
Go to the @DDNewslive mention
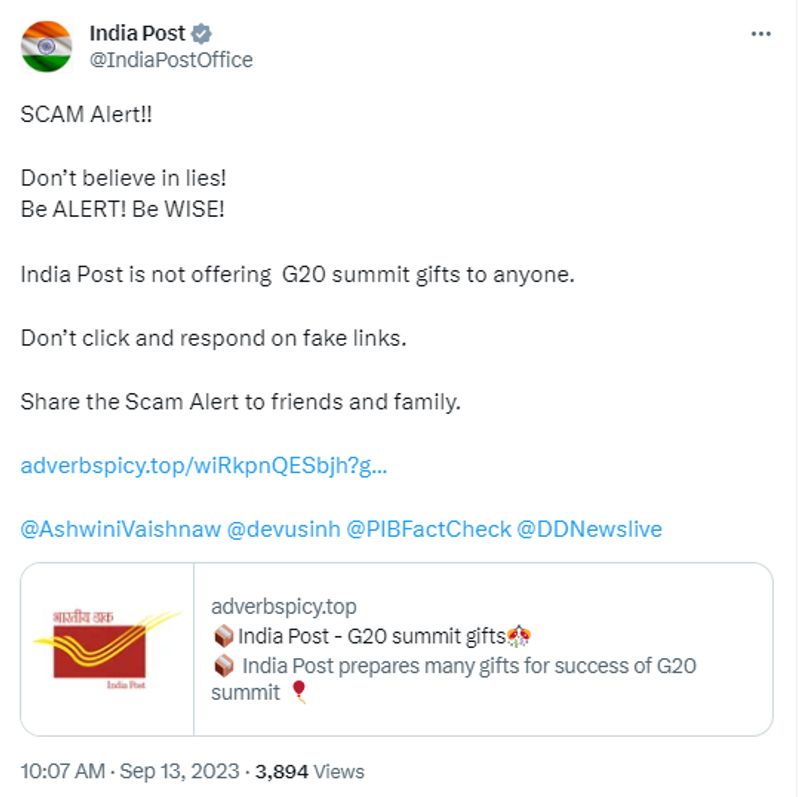coord(589,529)
